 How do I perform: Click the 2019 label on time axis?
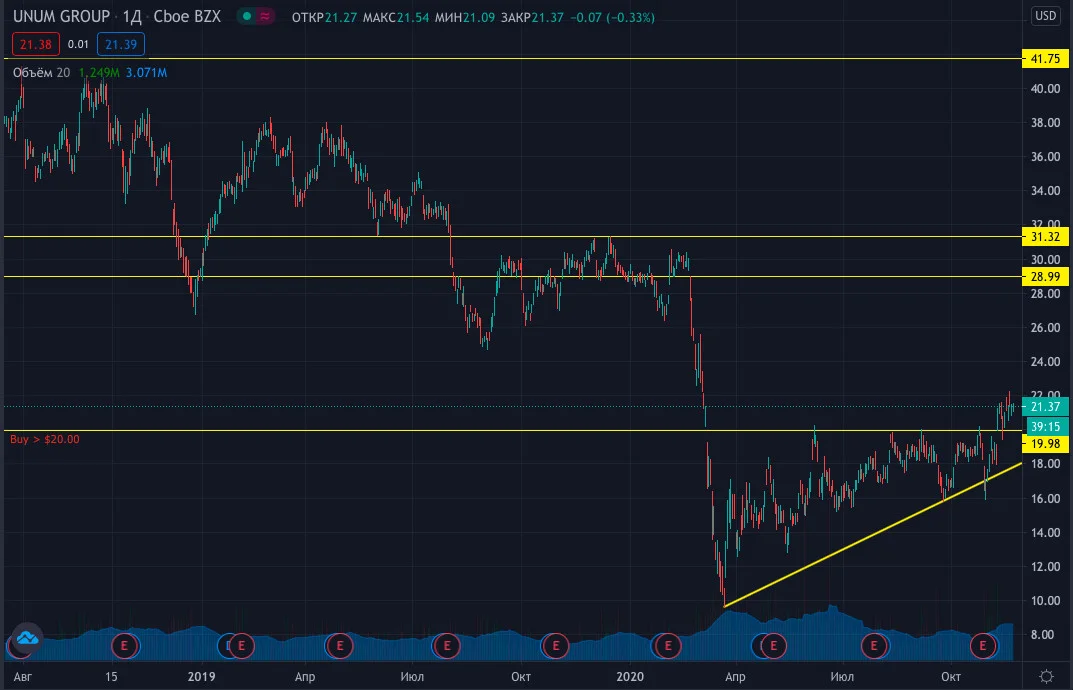point(201,676)
